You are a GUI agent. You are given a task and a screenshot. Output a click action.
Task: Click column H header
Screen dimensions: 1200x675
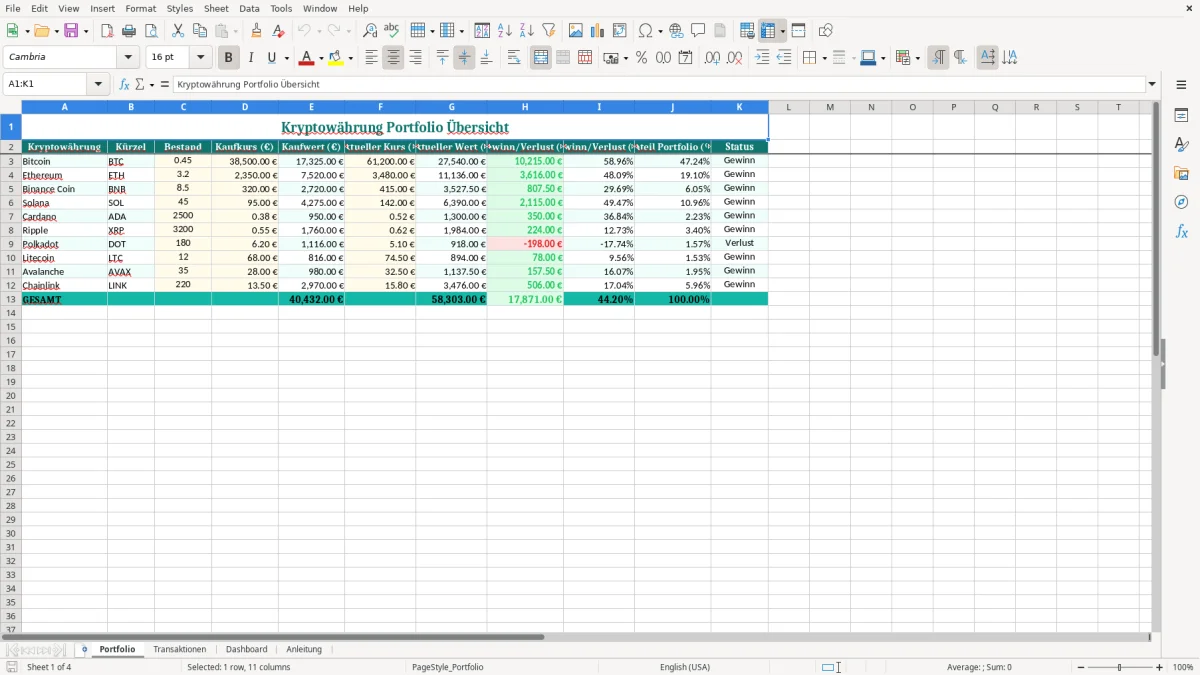(525, 107)
